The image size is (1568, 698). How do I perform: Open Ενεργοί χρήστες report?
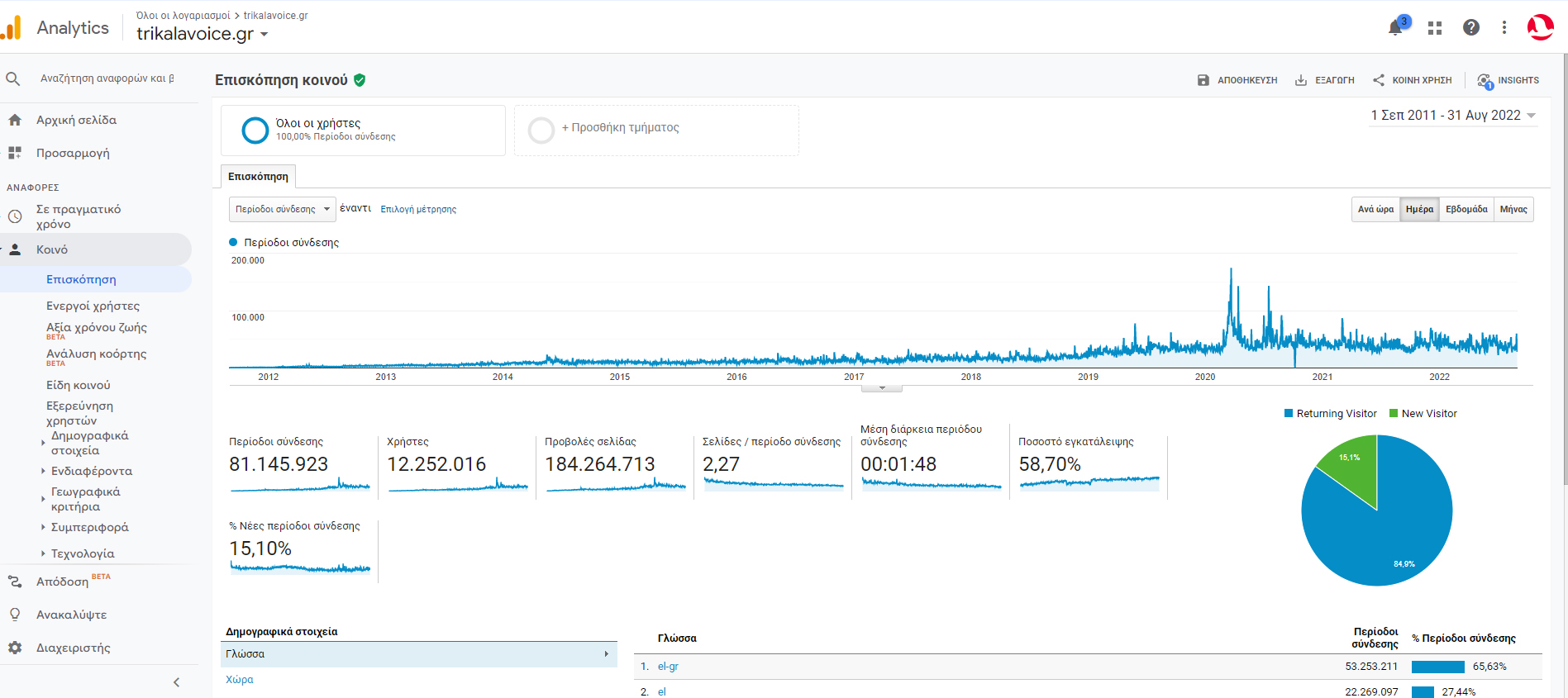(93, 306)
